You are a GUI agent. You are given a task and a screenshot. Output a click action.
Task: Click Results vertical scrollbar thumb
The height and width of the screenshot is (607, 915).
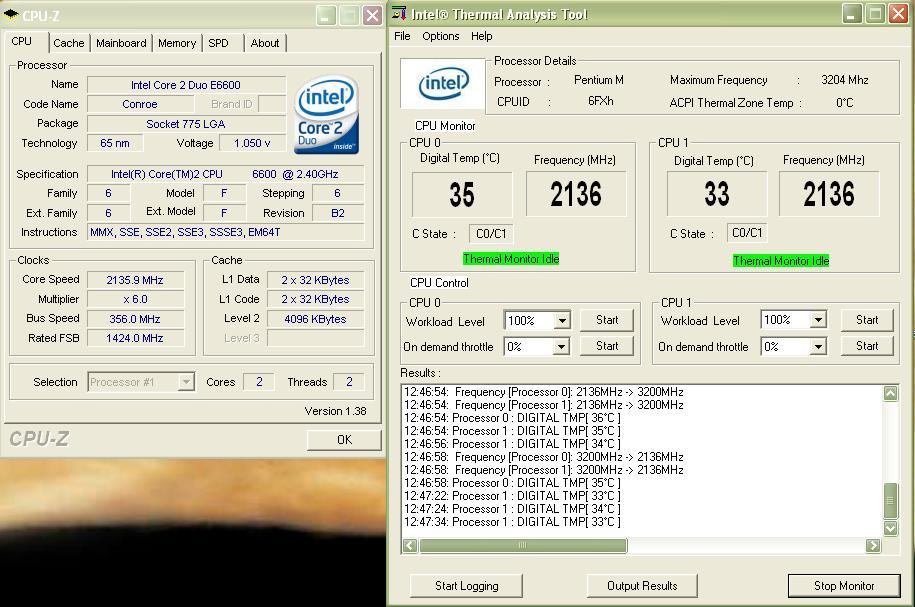[890, 500]
